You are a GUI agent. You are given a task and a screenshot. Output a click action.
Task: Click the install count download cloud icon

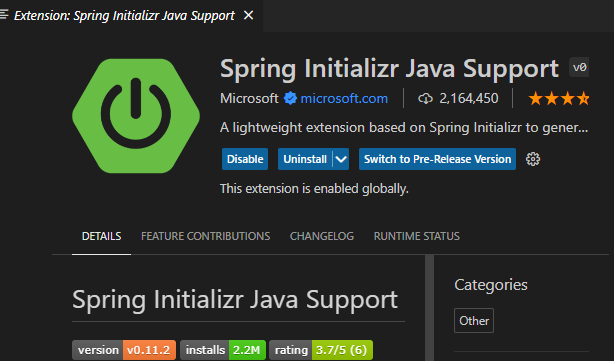[425, 99]
